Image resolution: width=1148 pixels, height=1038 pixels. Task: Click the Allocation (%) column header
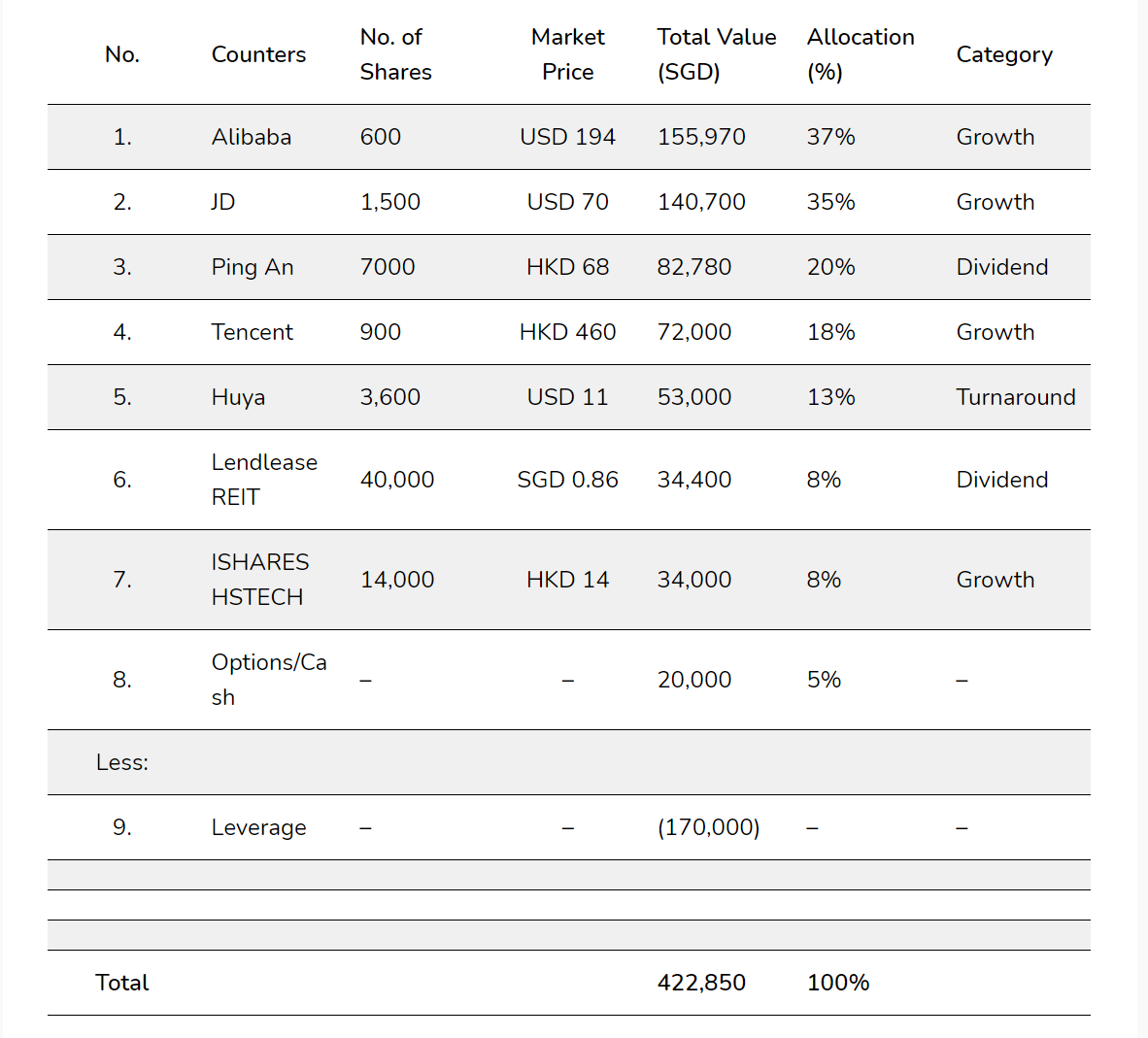click(x=861, y=54)
